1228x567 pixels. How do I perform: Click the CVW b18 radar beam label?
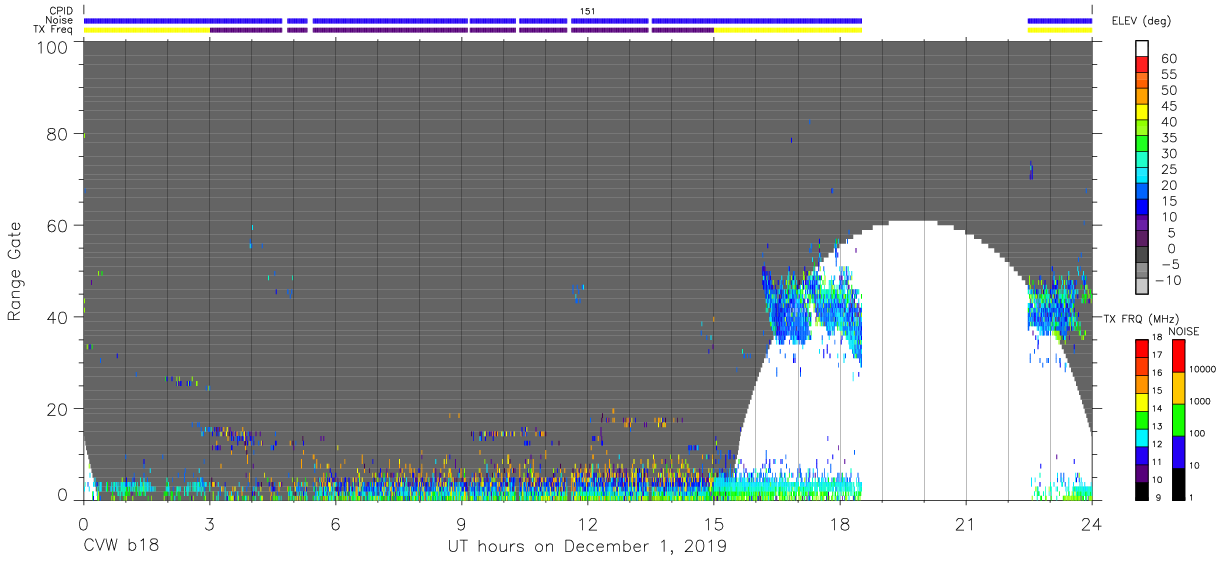121,547
